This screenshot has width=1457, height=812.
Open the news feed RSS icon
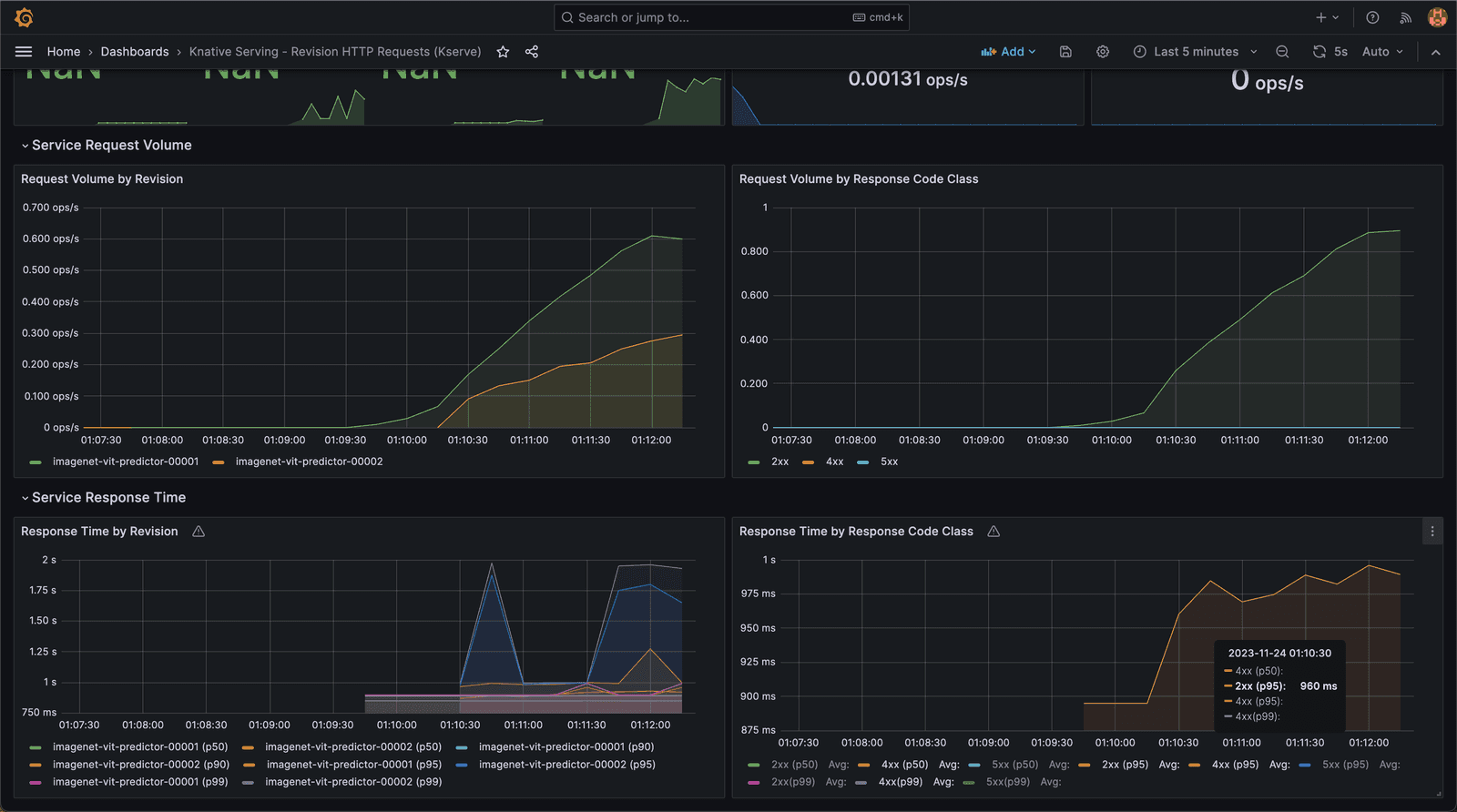(1405, 17)
